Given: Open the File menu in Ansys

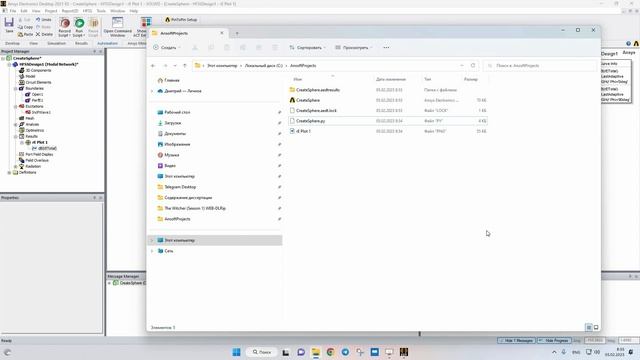Looking at the screenshot, I should (x=13, y=11).
